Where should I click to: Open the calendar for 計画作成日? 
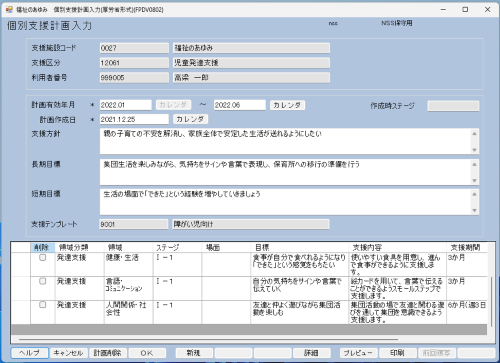point(190,119)
